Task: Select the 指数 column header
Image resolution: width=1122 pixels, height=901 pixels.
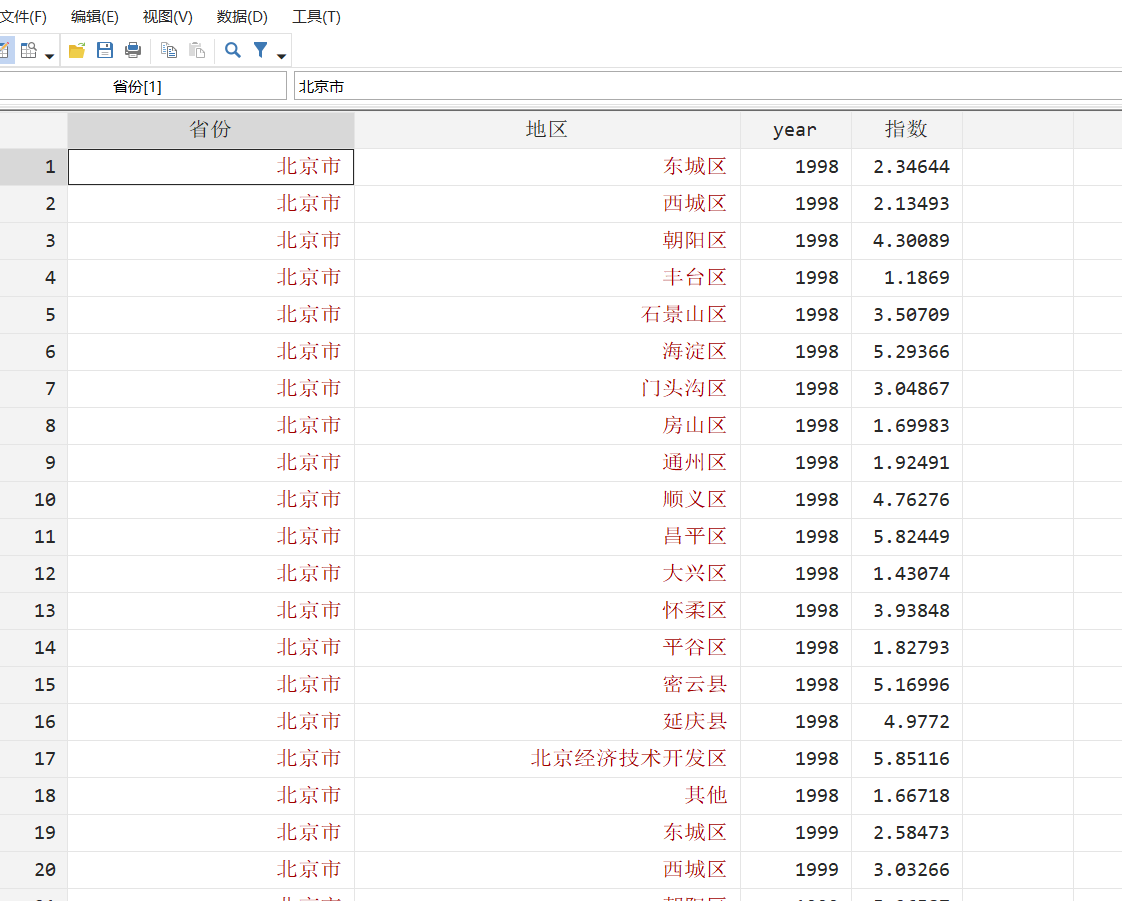Action: click(x=907, y=130)
